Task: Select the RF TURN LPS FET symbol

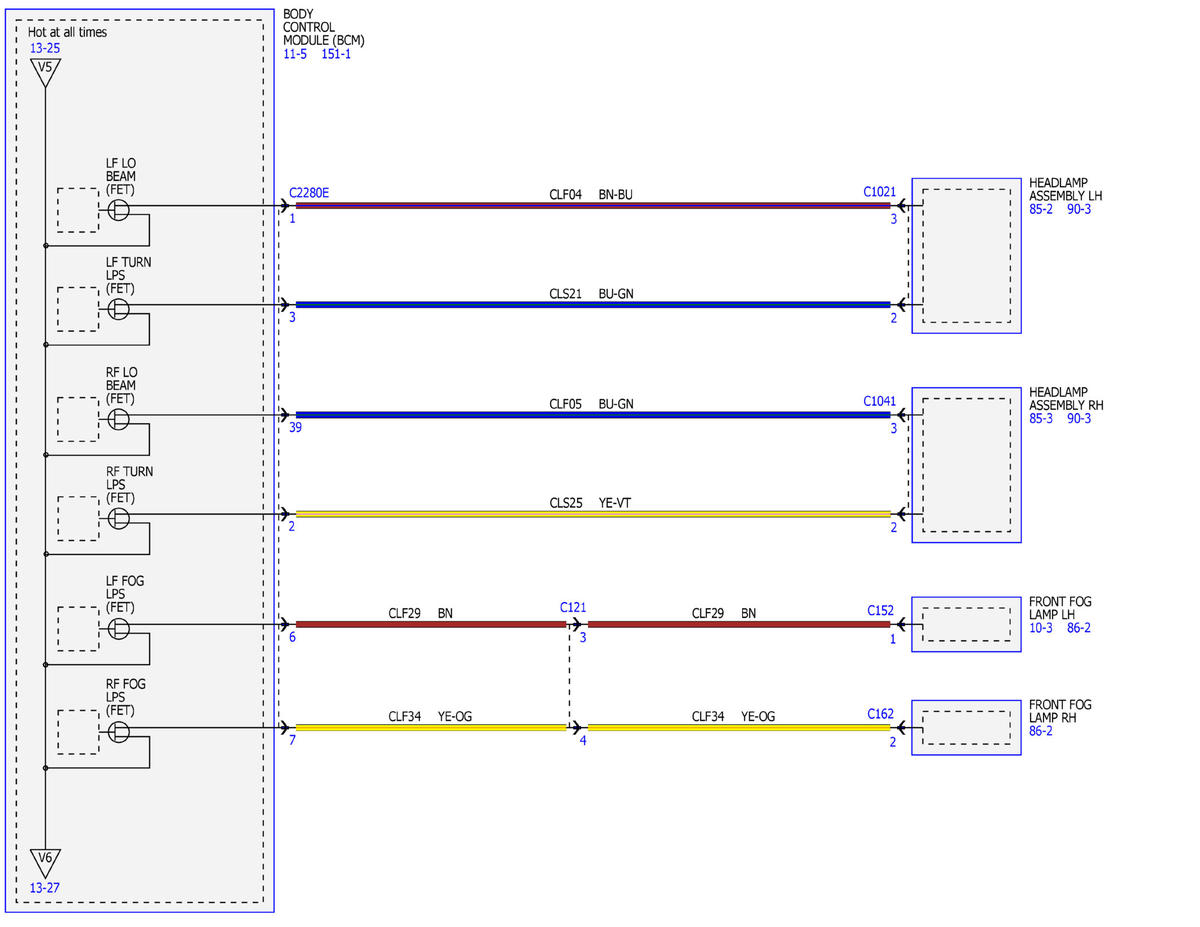Action: (119, 518)
